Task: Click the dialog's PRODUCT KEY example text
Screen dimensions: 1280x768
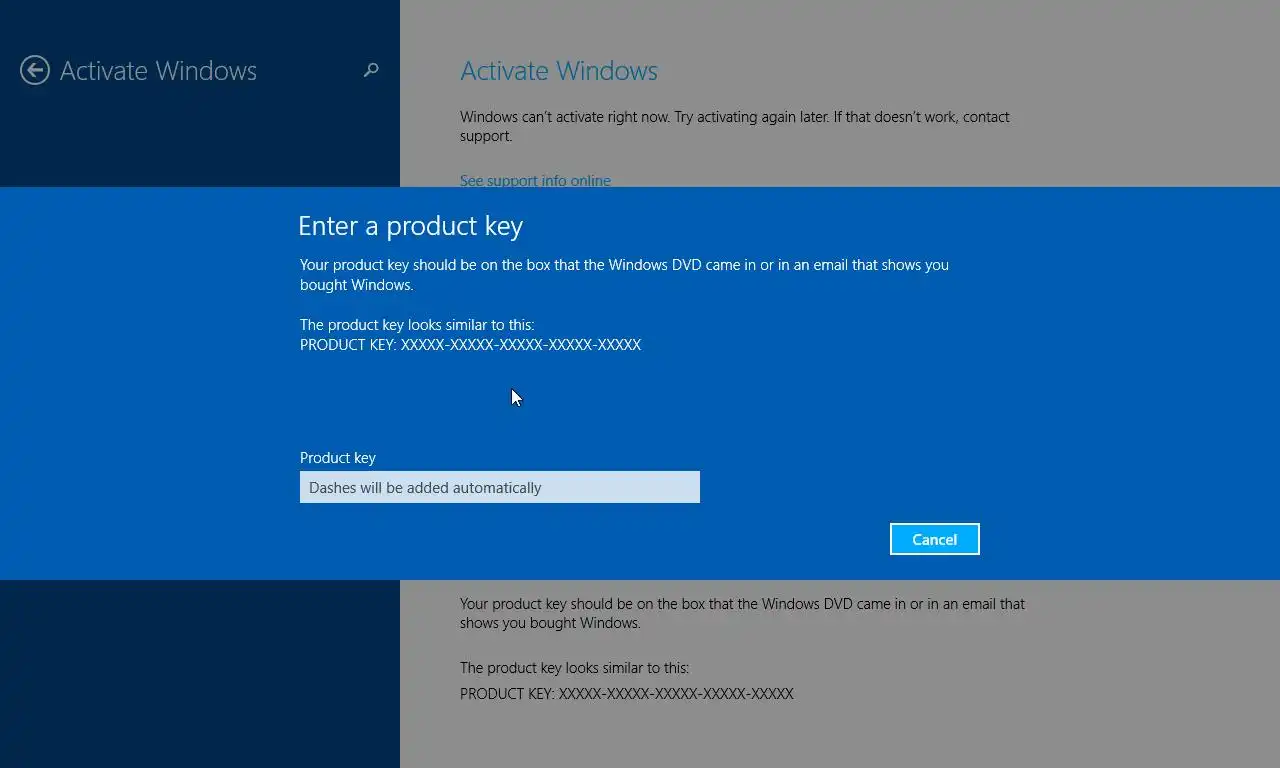Action: pos(470,345)
